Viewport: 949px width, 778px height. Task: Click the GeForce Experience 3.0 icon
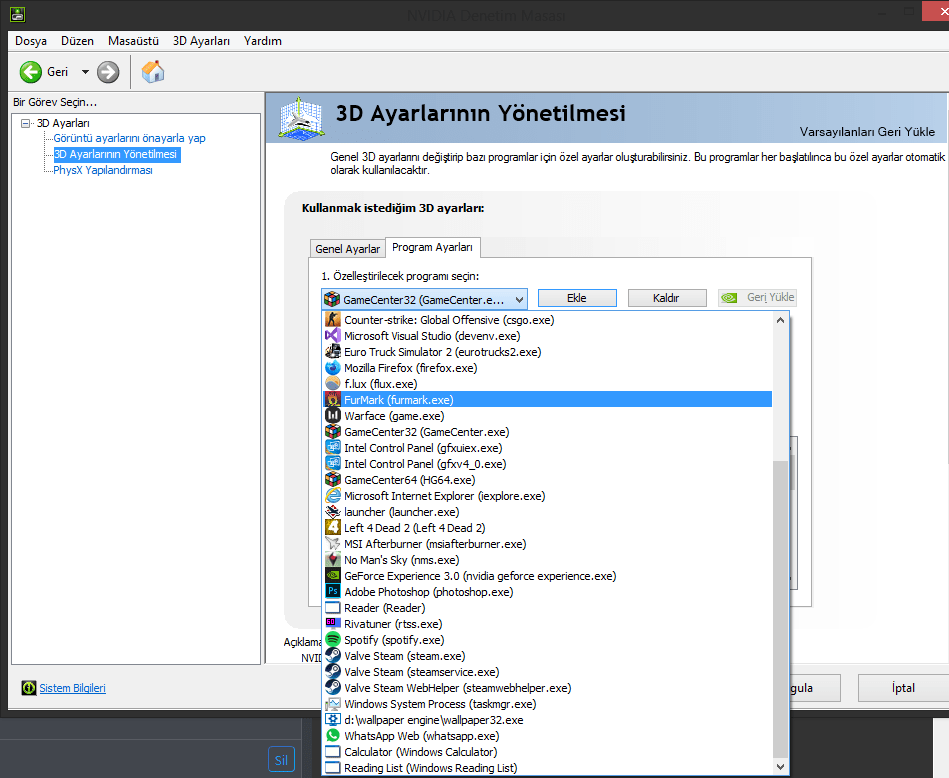[332, 576]
